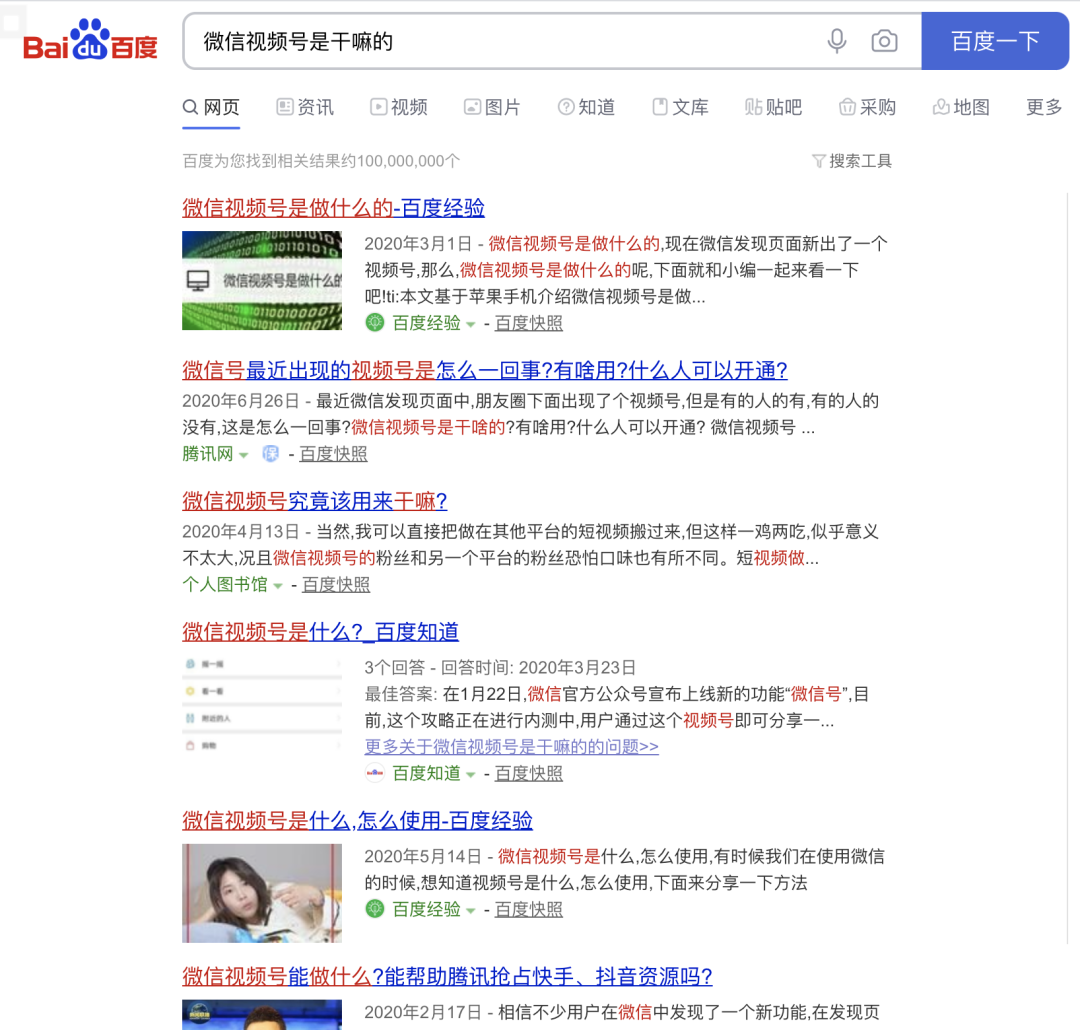Viewport: 1080px width, 1030px height.
Task: Open 百度快照 for the 百度知道 result
Action: [528, 773]
